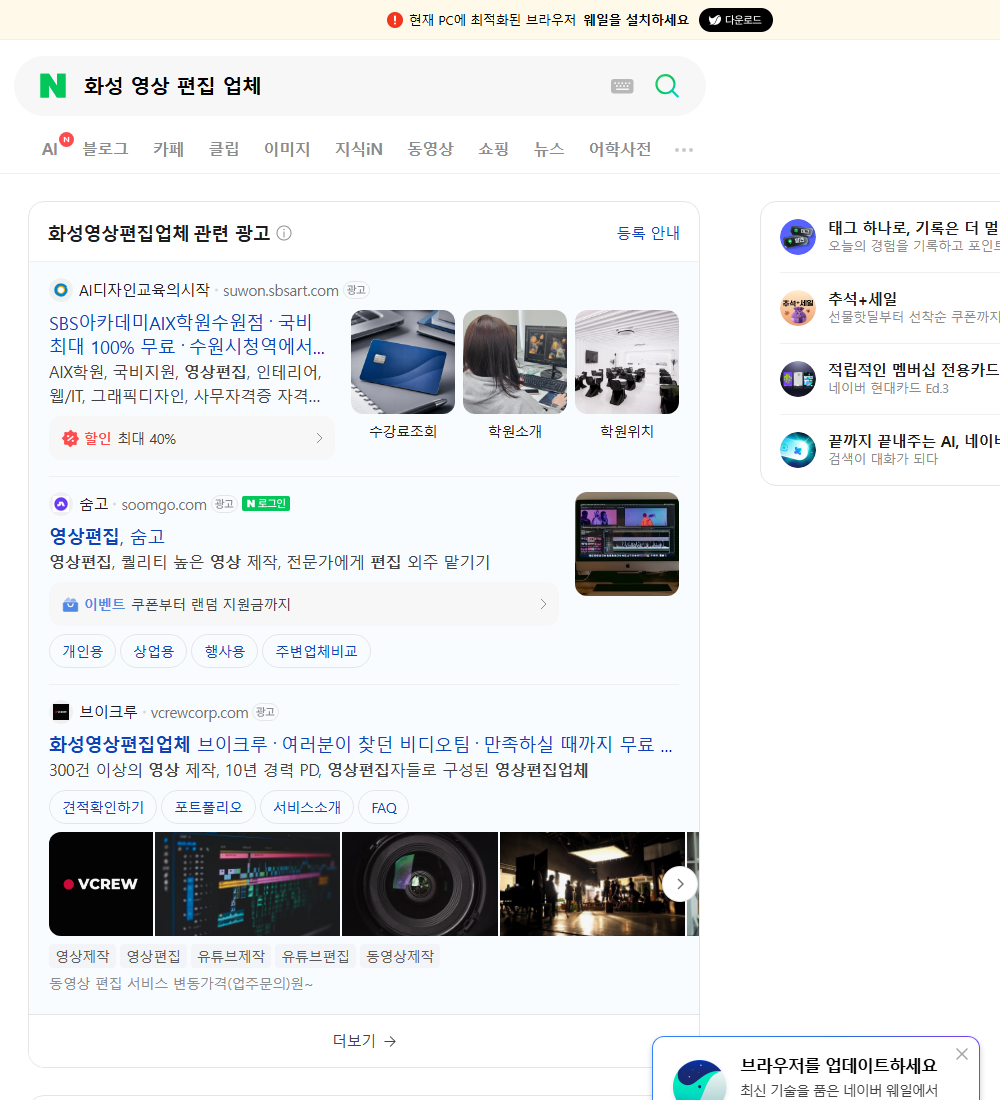Click the 학원위치 label

click(x=627, y=431)
